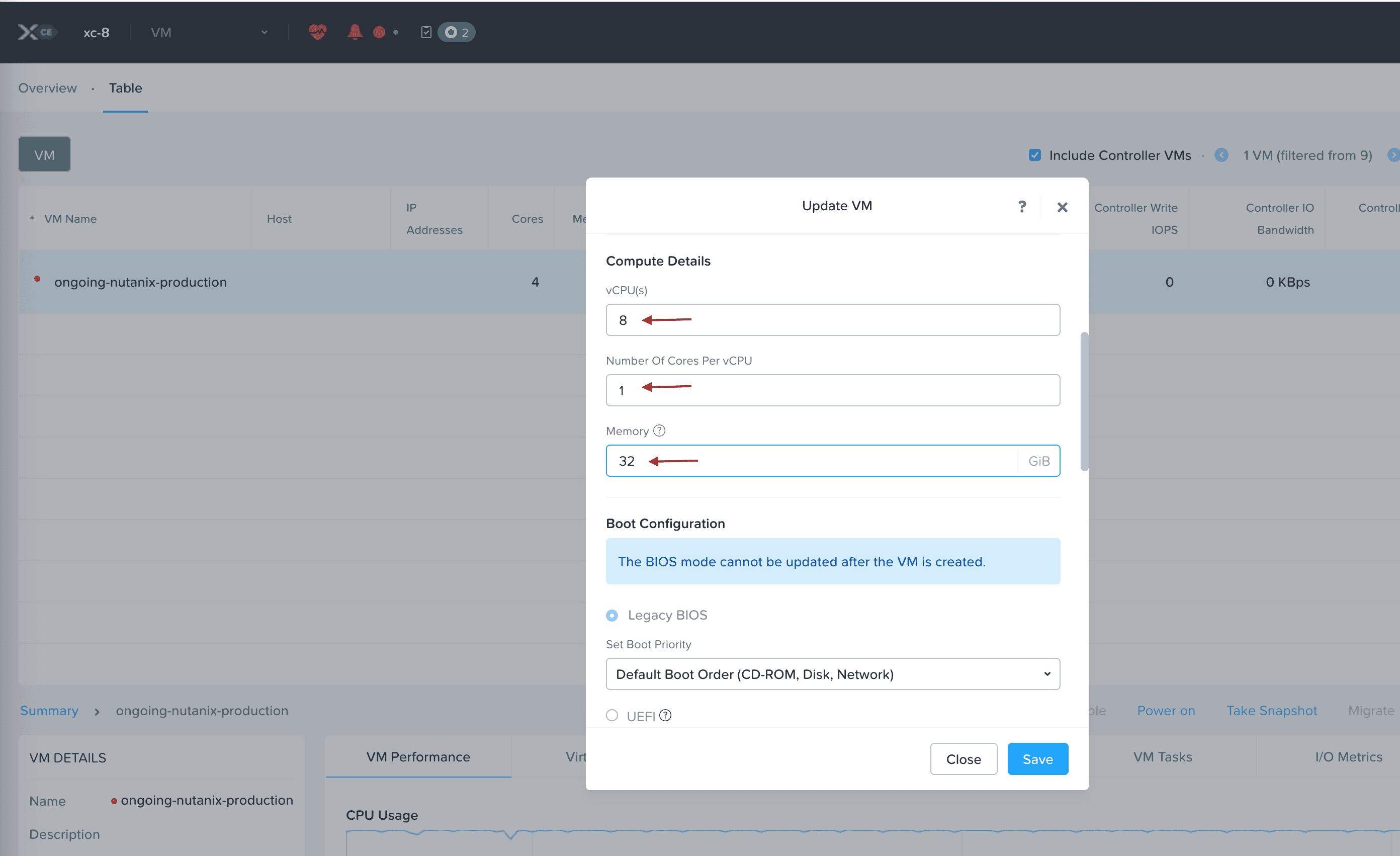Click the Take Snapshot link
The height and width of the screenshot is (856, 1400).
pyautogui.click(x=1272, y=711)
